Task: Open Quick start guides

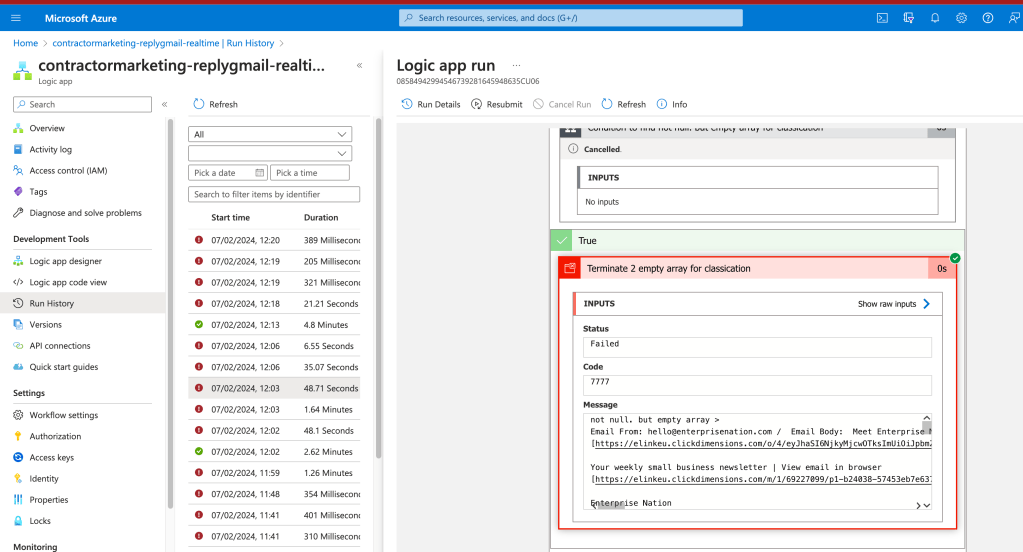Action: click(x=63, y=367)
